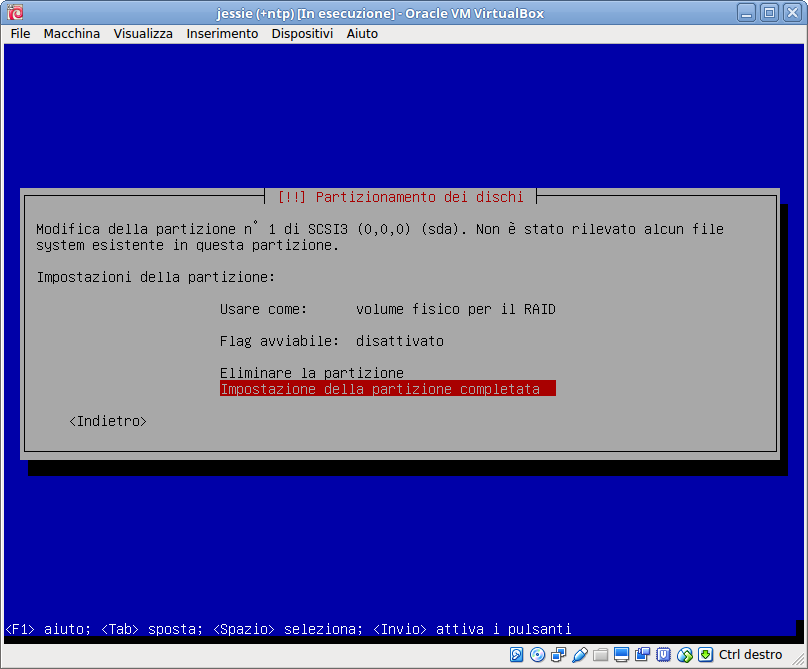Open the Macchina menu
808x669 pixels.
[x=72, y=34]
